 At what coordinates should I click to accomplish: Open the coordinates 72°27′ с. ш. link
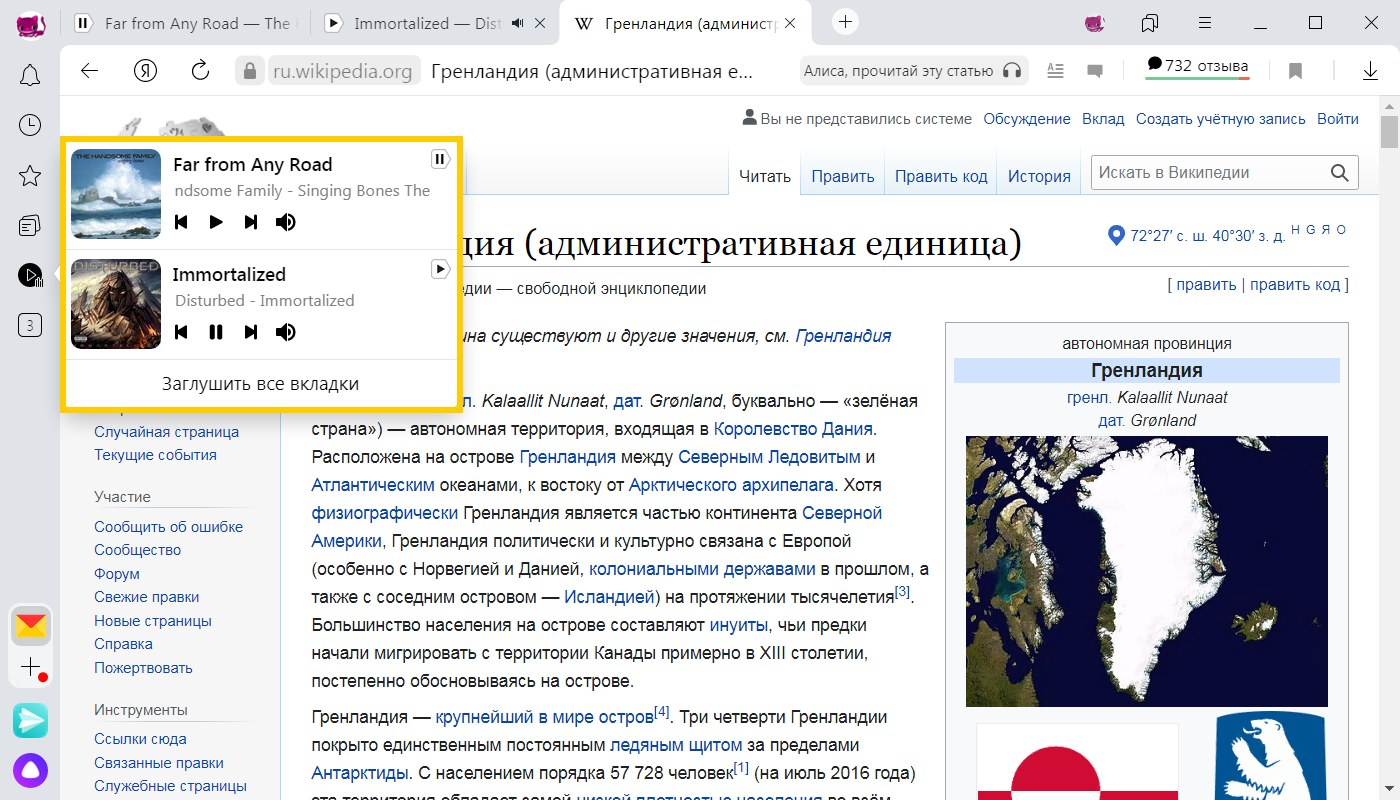(1208, 236)
